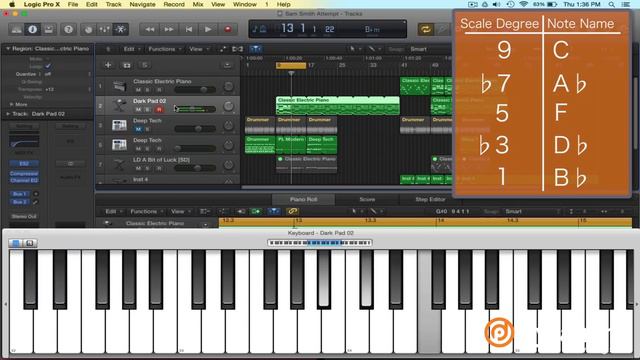The height and width of the screenshot is (360, 640).
Task: Collapse the Region inspector disclosure triangle
Action: tap(8, 49)
